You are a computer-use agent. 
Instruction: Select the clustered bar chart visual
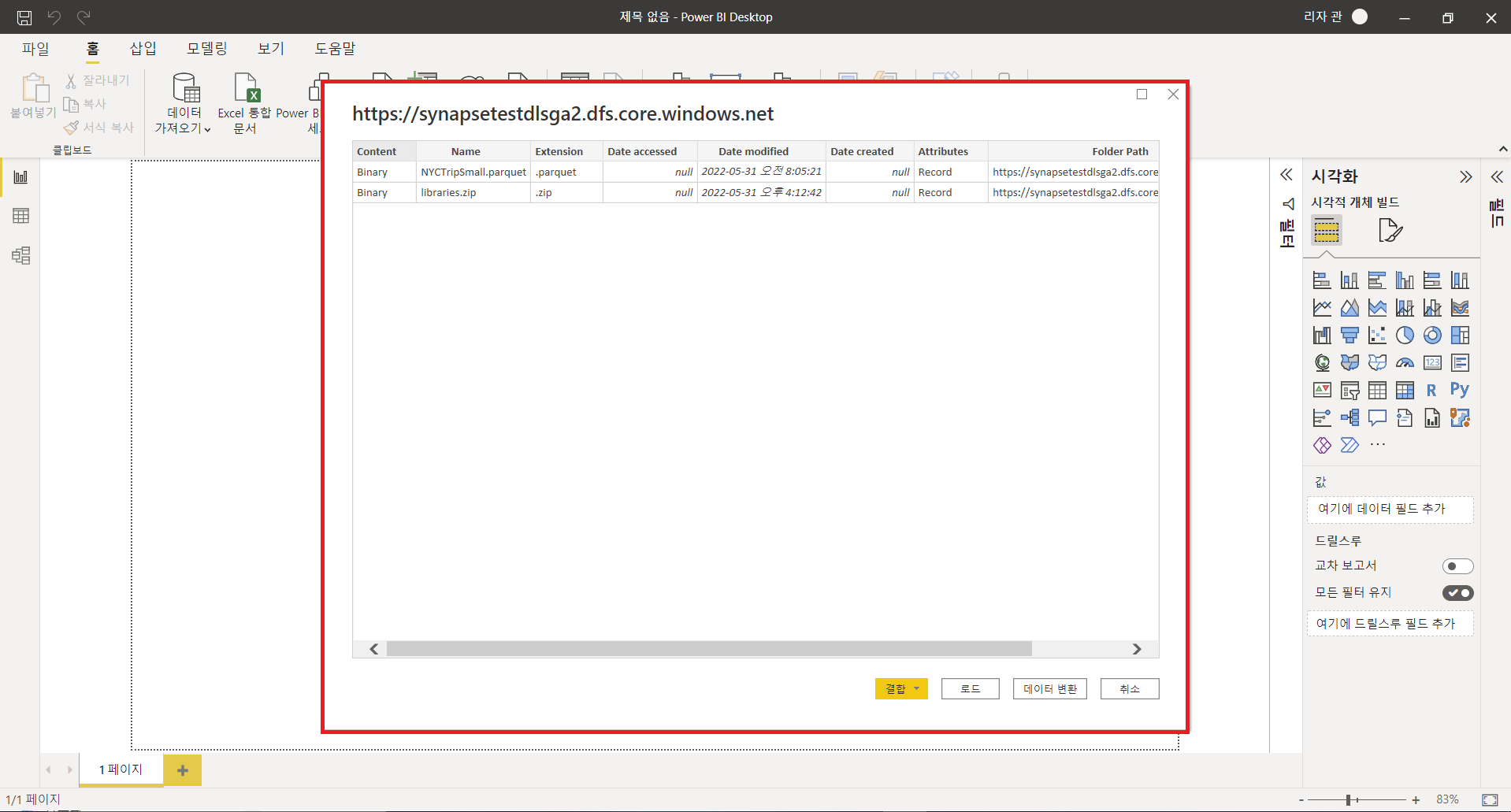(x=1377, y=280)
